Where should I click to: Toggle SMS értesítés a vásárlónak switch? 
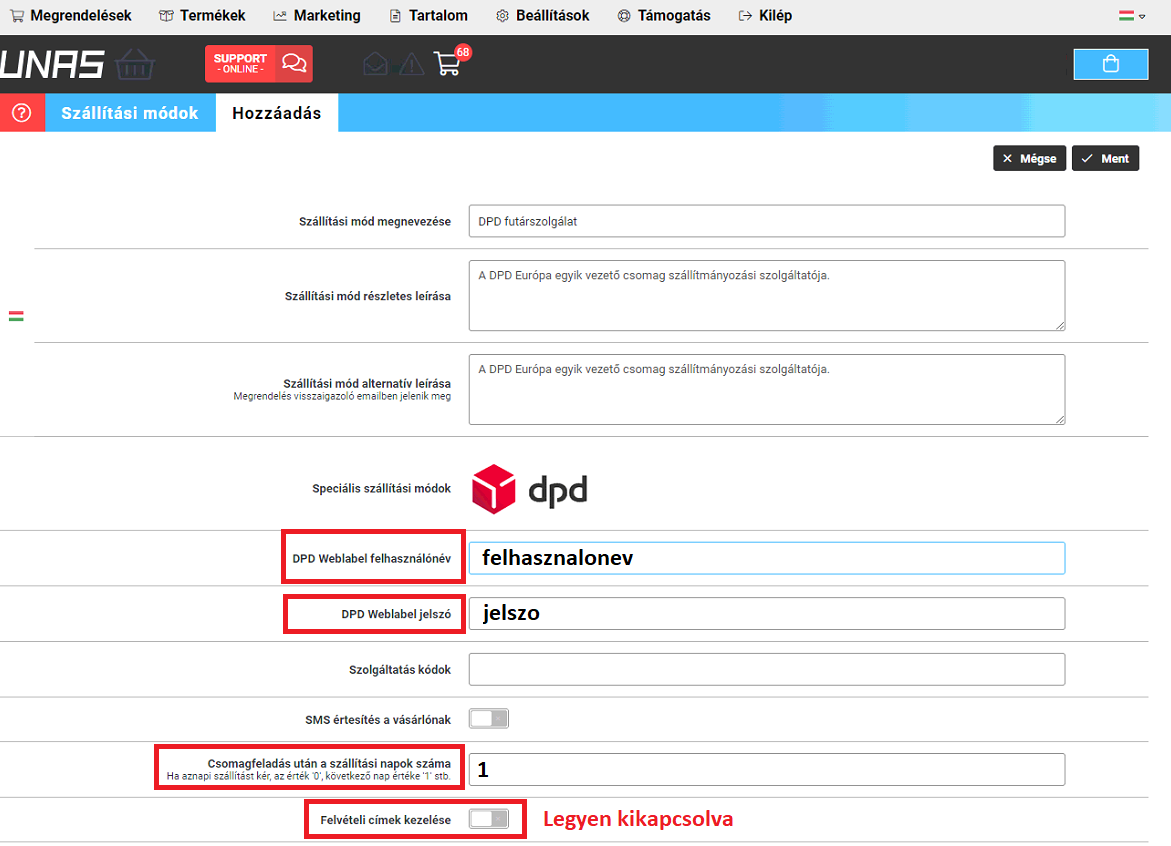(488, 718)
